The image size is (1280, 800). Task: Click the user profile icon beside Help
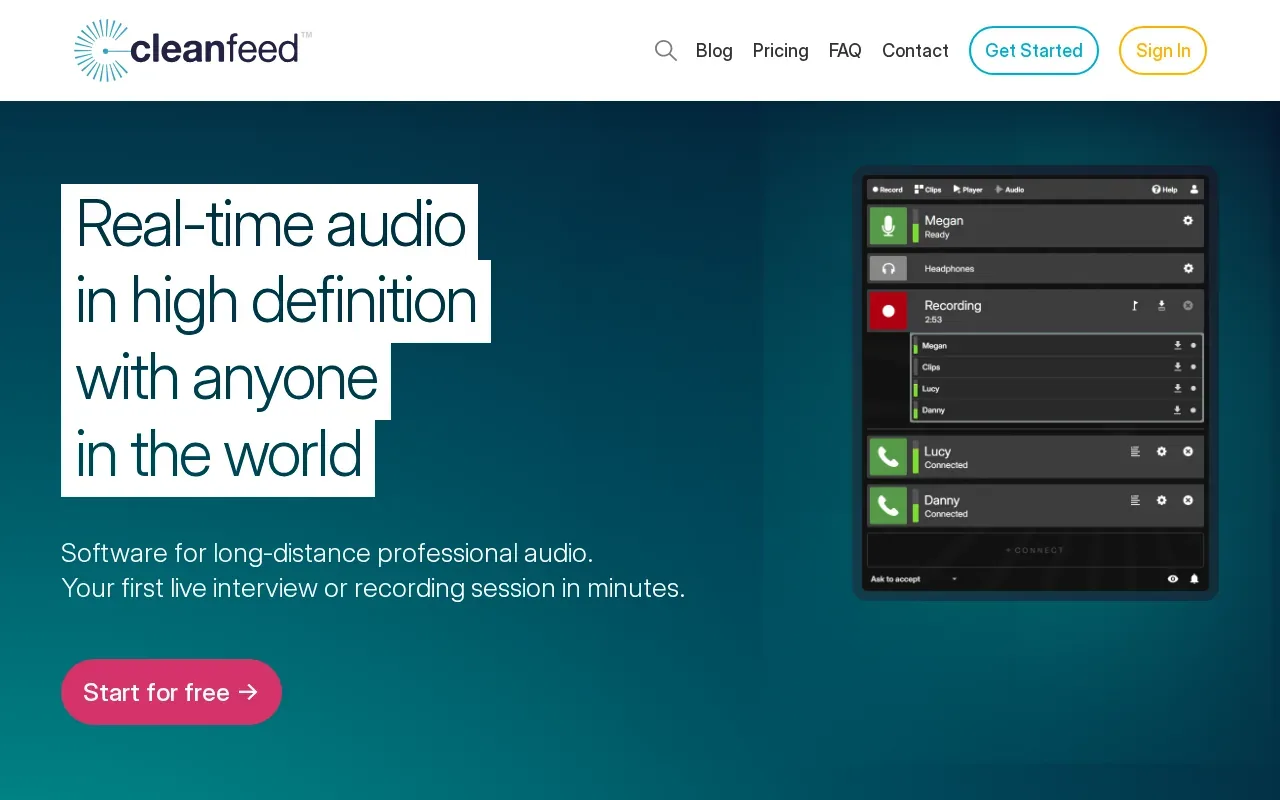(x=1193, y=189)
